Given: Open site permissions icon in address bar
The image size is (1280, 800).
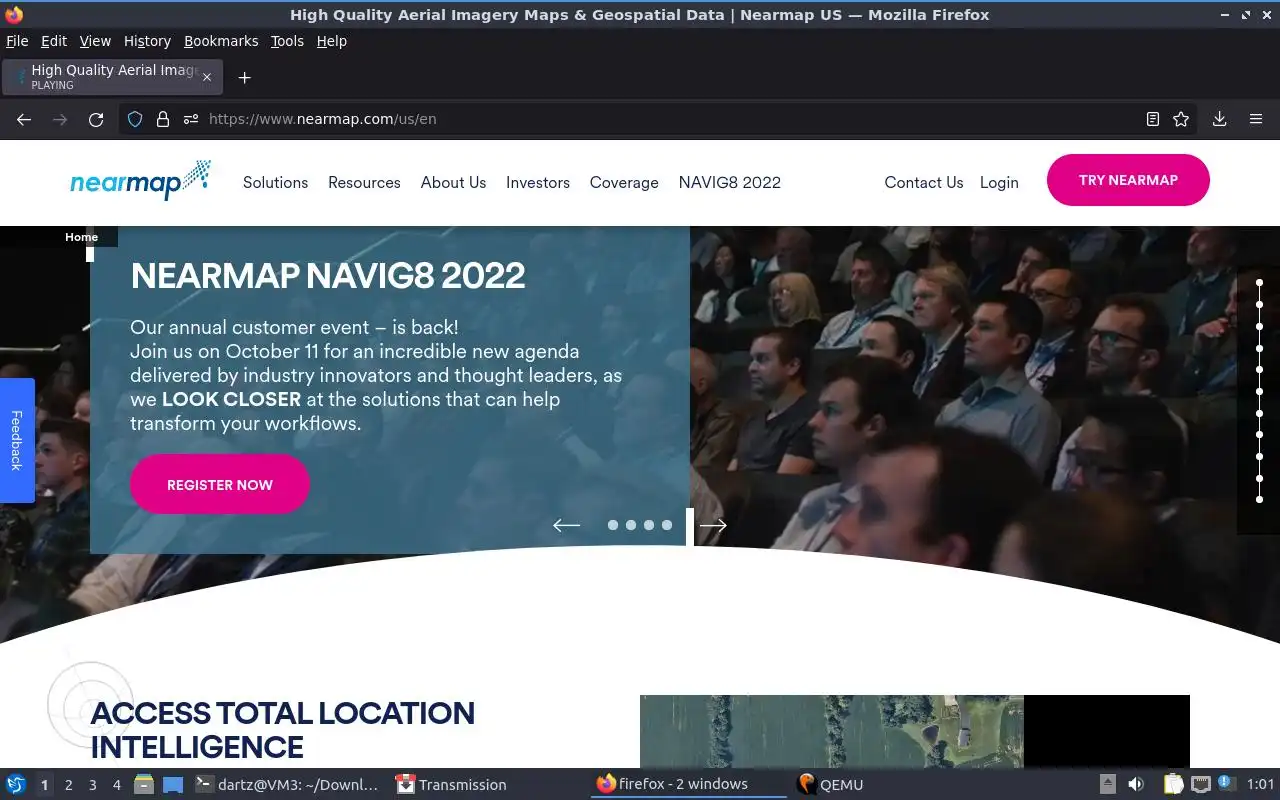Looking at the screenshot, I should click(191, 119).
